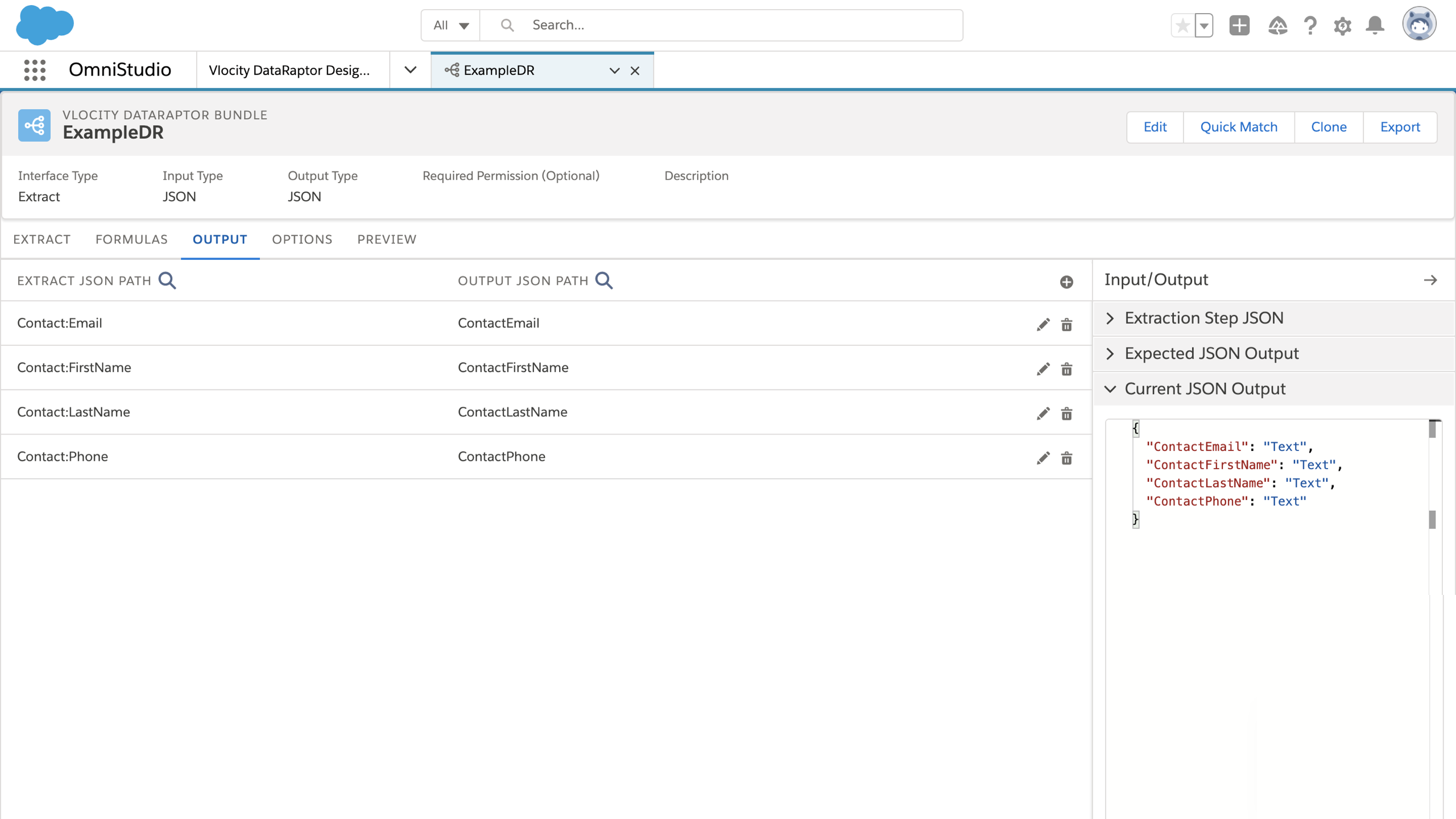Collapse the Current JSON Output section
Viewport: 1456px width, 819px height.
tap(1110, 388)
